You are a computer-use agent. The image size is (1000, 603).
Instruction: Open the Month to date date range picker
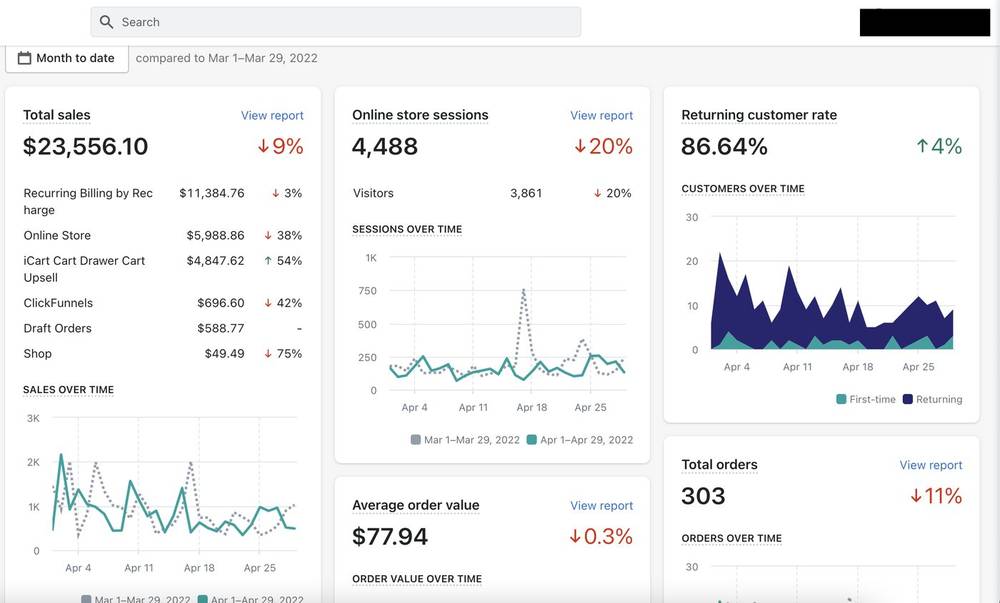tap(67, 58)
